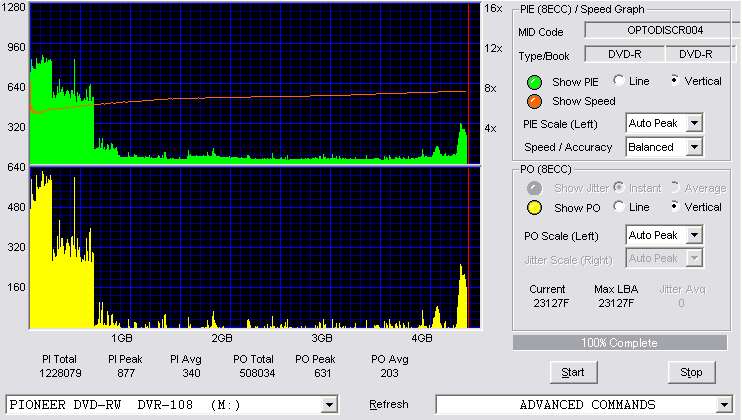Click the PI Total value 1228079

(x=61, y=373)
